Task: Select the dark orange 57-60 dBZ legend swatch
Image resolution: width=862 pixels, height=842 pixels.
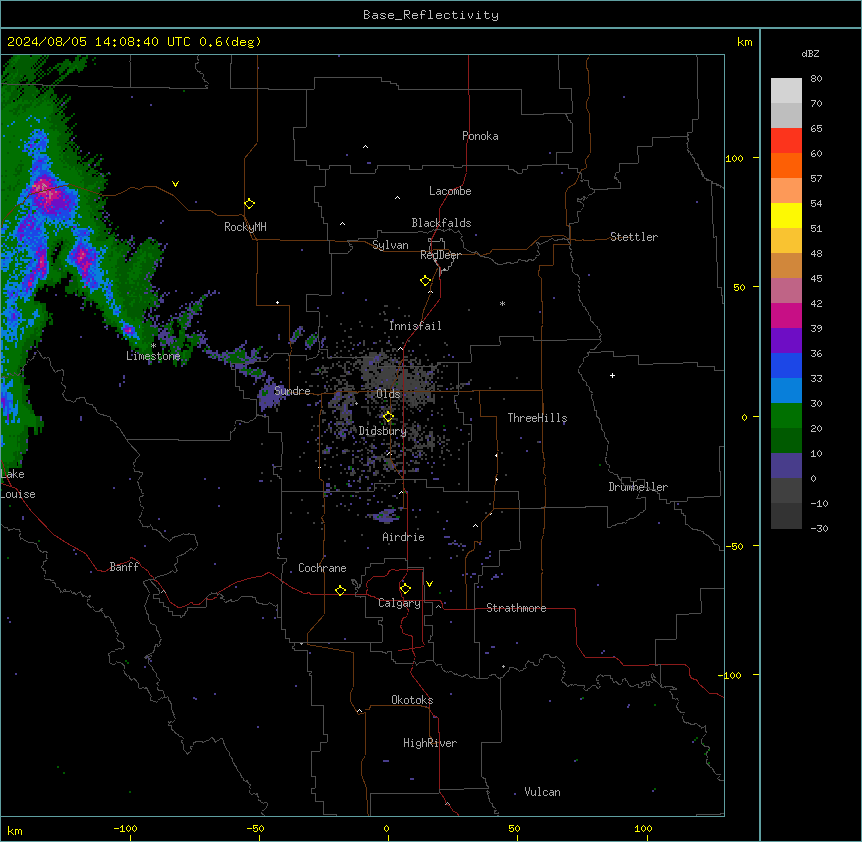Action: [x=786, y=165]
